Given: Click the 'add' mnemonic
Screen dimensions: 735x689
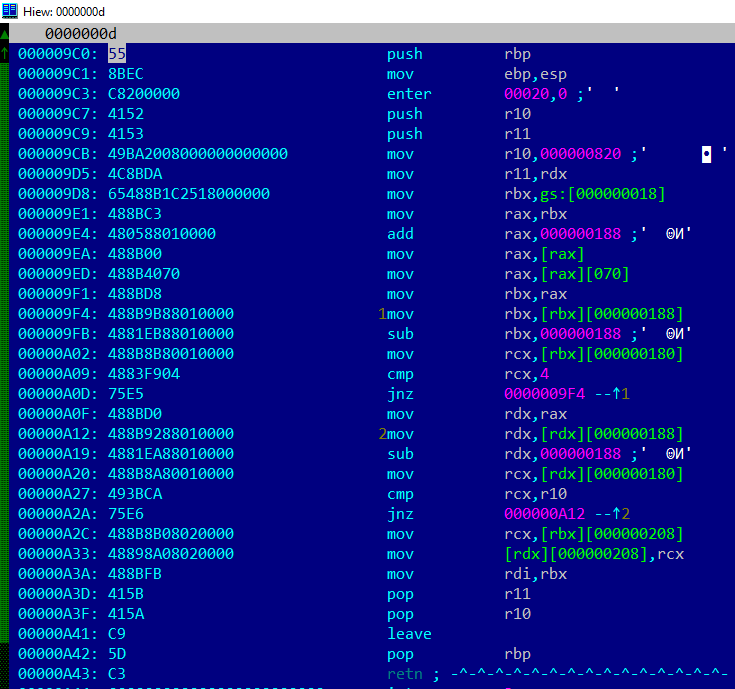Looking at the screenshot, I should pos(400,234).
